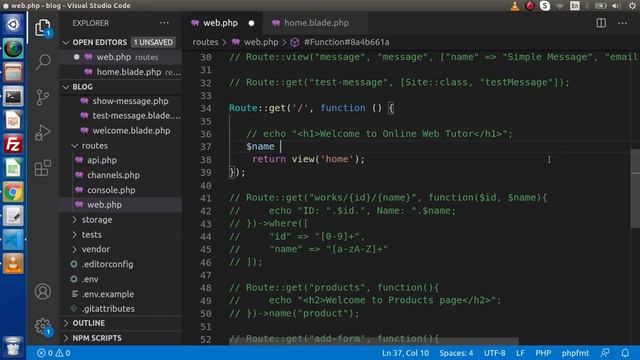640x360 pixels.
Task: Change indentation via Spaces: 4
Action: [456, 353]
